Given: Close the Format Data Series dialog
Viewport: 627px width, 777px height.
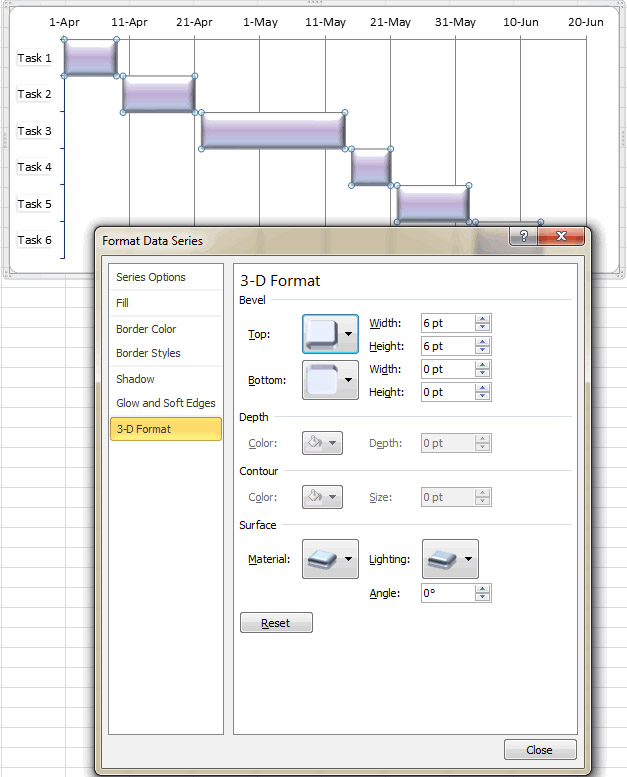Looking at the screenshot, I should pos(539,750).
